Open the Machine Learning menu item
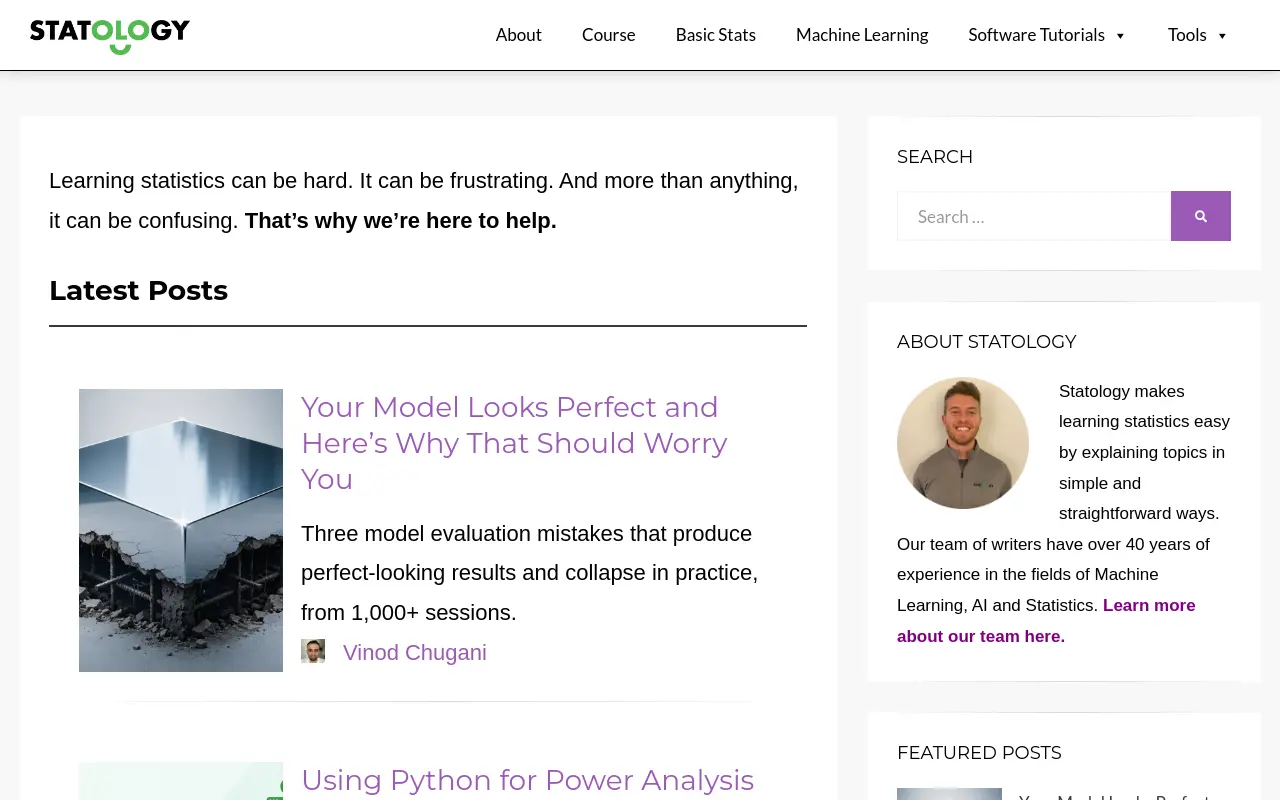 862,35
